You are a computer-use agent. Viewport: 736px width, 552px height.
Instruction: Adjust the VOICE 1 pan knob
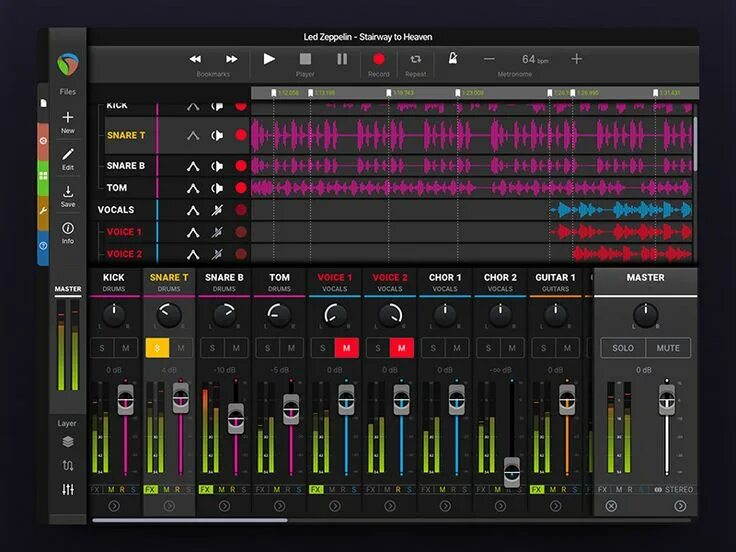pyautogui.click(x=335, y=315)
